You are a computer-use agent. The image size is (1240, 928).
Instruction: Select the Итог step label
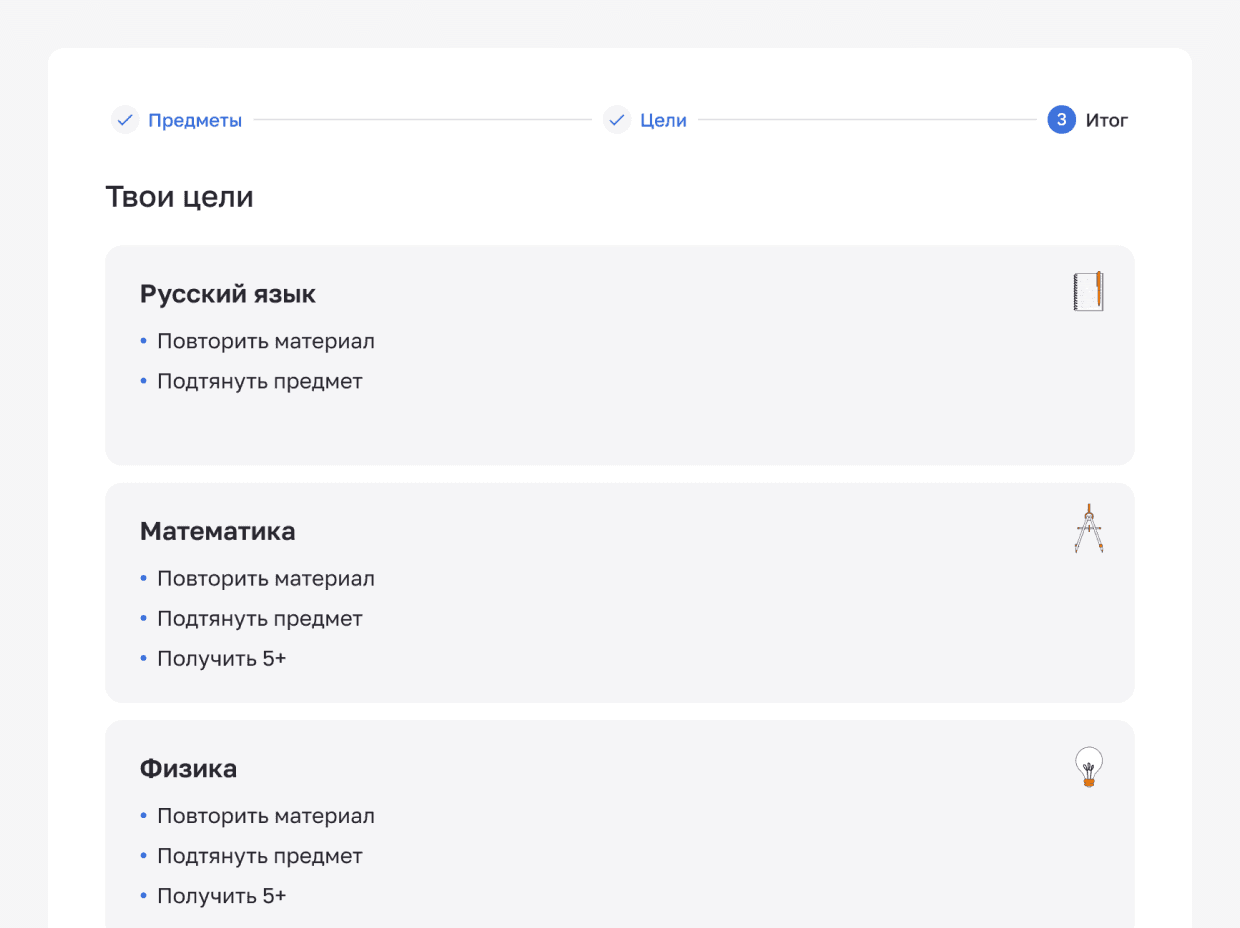pyautogui.click(x=1107, y=121)
